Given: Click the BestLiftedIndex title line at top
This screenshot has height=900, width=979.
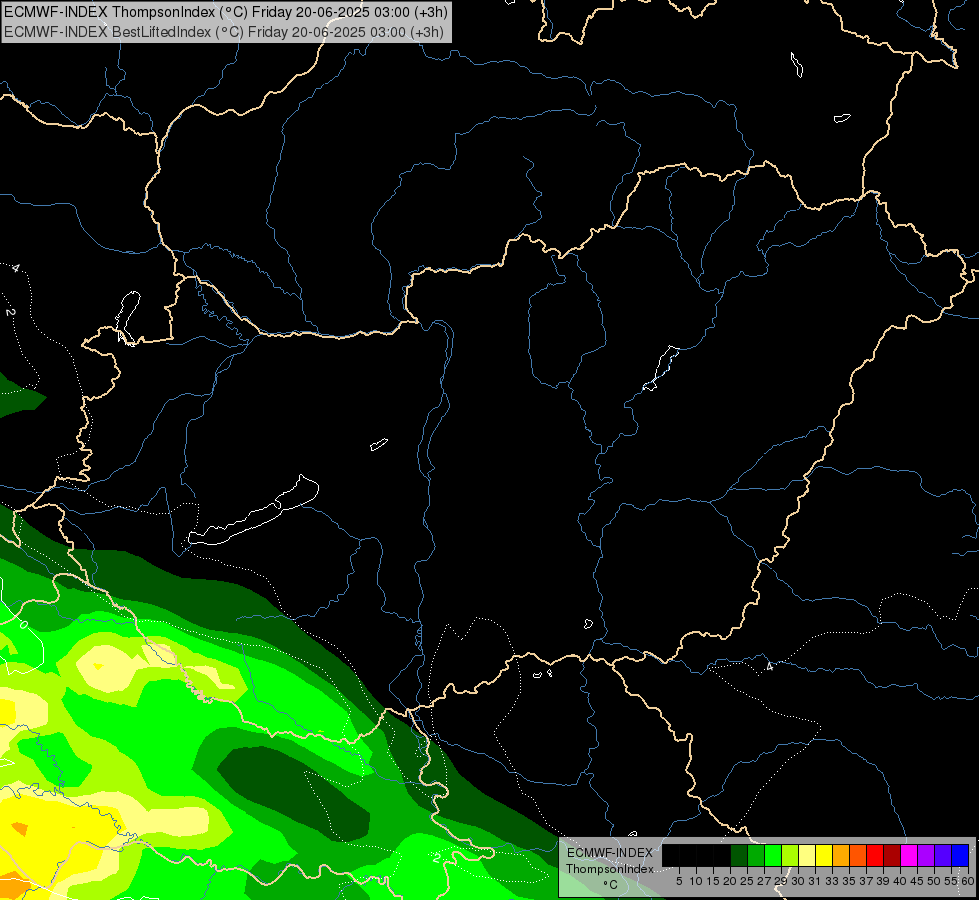Looking at the screenshot, I should [224, 32].
